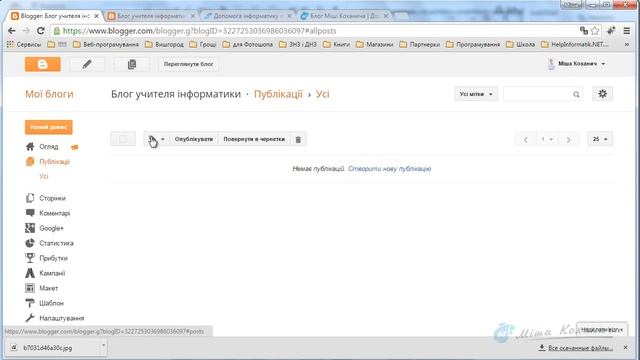Open Google+ in the sidebar
This screenshot has width=640, height=360.
(51, 228)
